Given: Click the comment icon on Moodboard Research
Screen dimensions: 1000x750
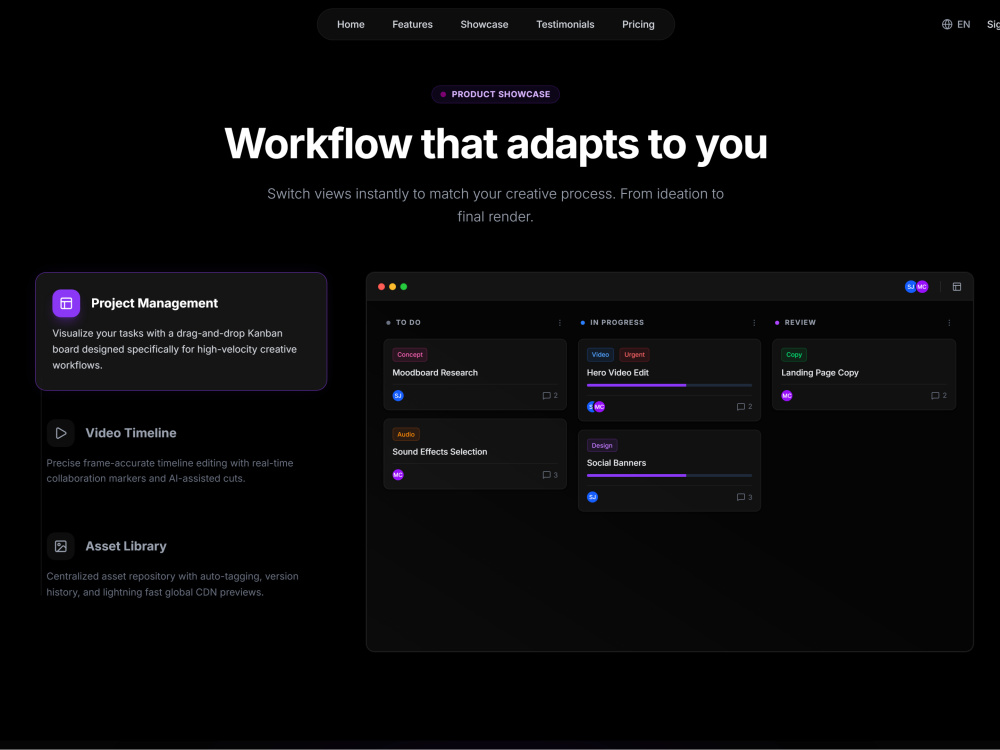Looking at the screenshot, I should [546, 395].
